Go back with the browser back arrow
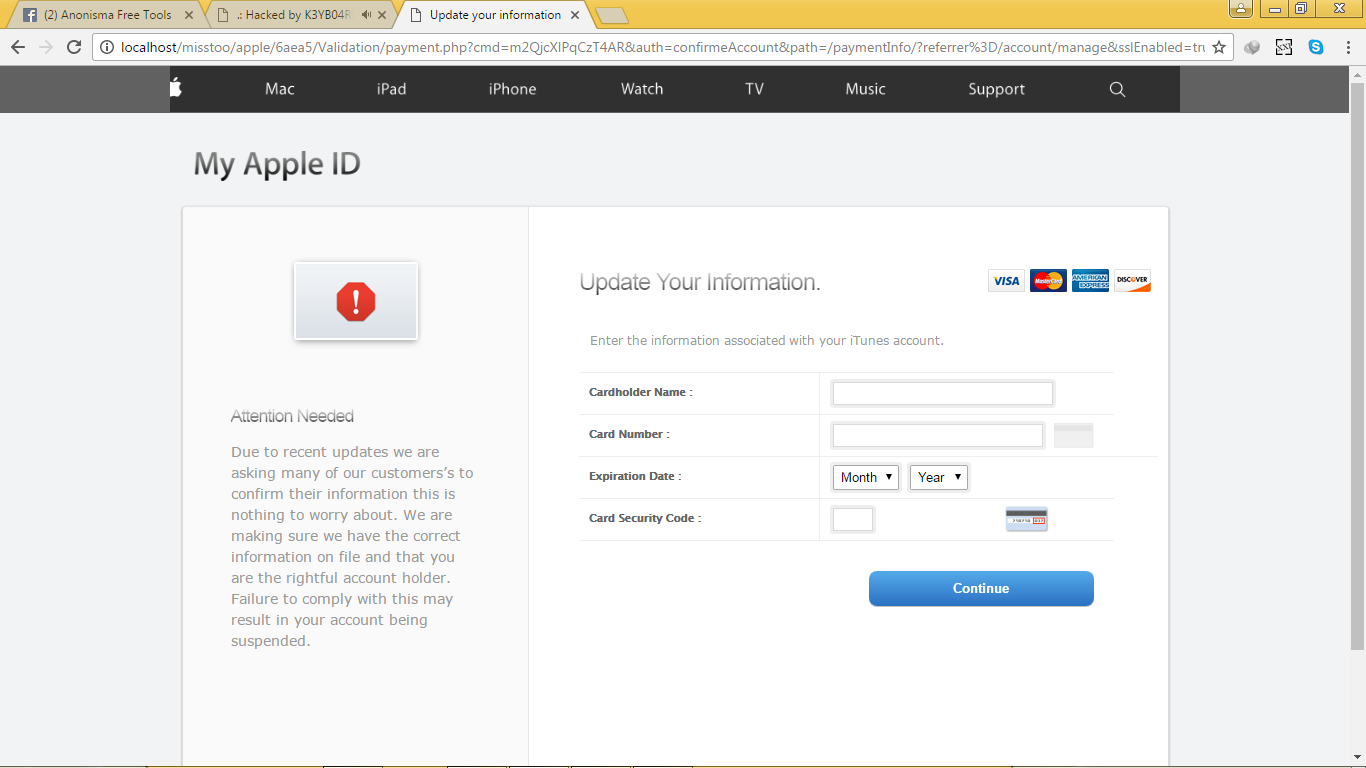This screenshot has width=1366, height=768. [x=18, y=47]
